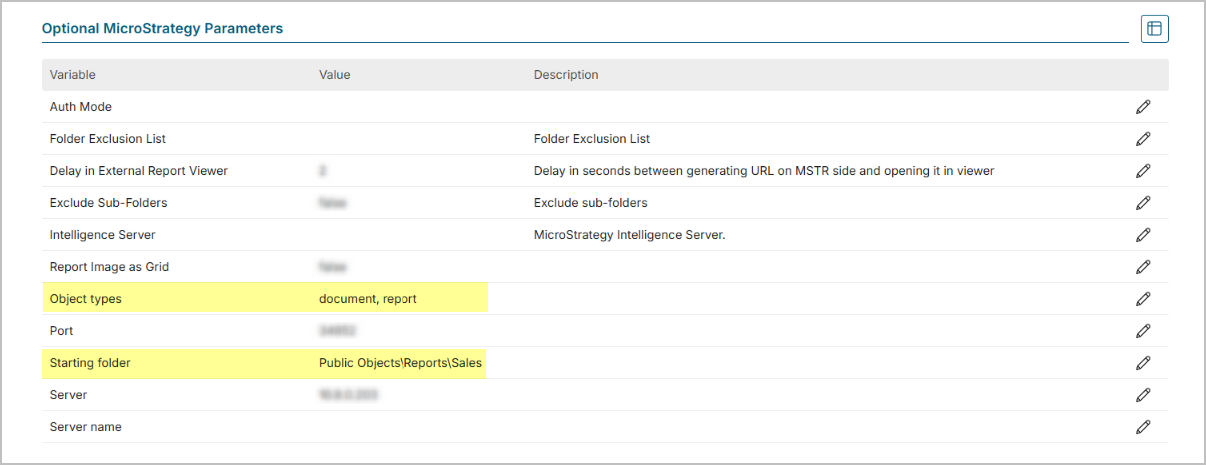Click the Value column header
This screenshot has height=465, width=1206.
click(x=334, y=75)
